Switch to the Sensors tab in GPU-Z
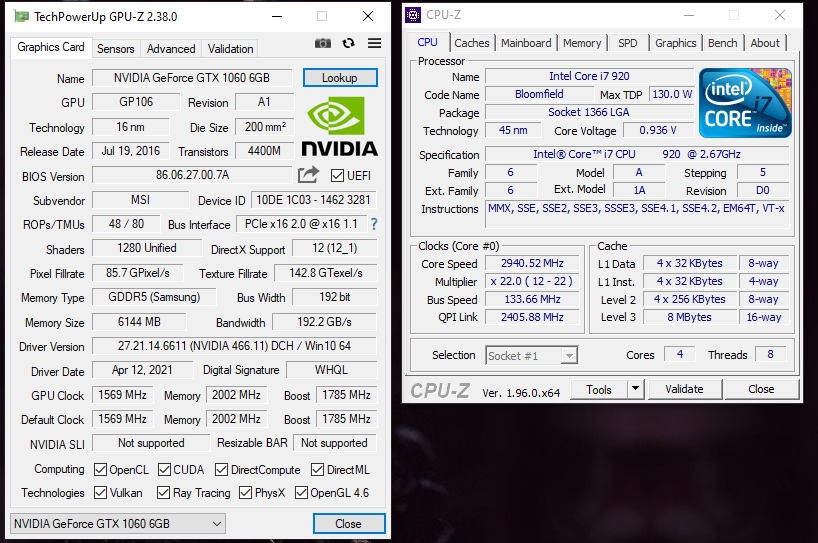818x543 pixels. pyautogui.click(x=115, y=49)
